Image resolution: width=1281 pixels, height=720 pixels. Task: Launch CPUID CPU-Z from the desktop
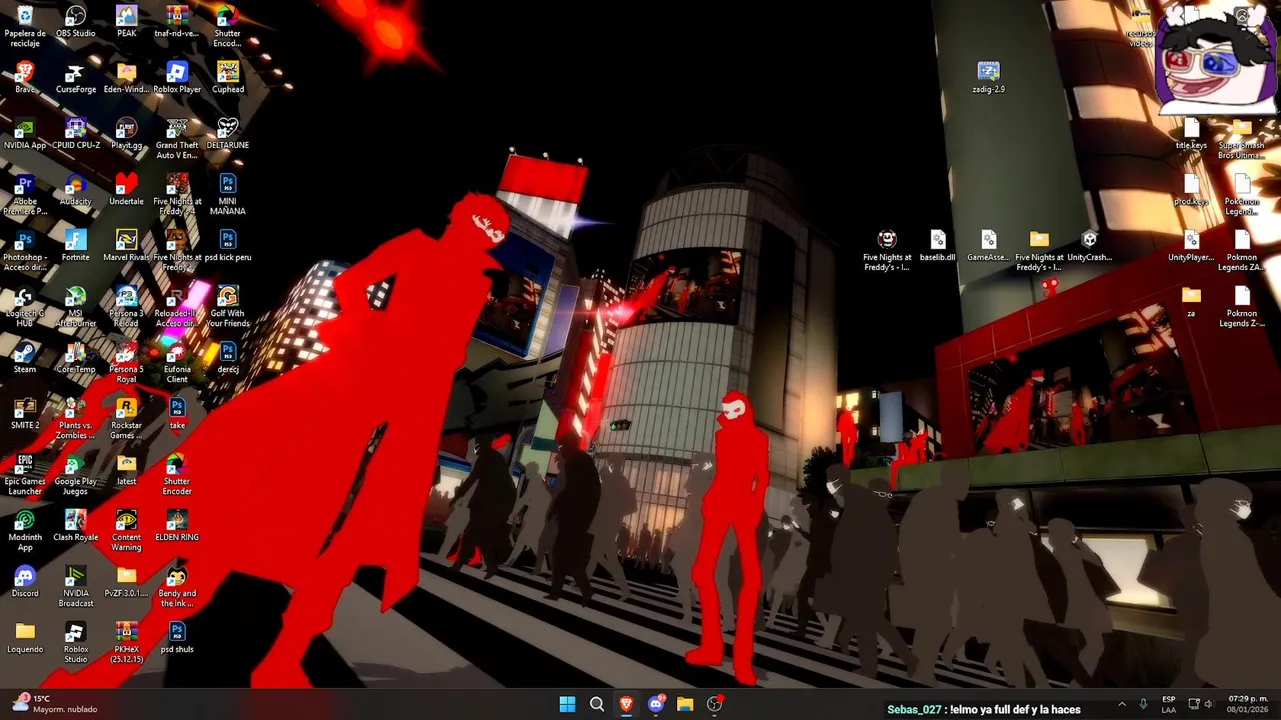76,133
